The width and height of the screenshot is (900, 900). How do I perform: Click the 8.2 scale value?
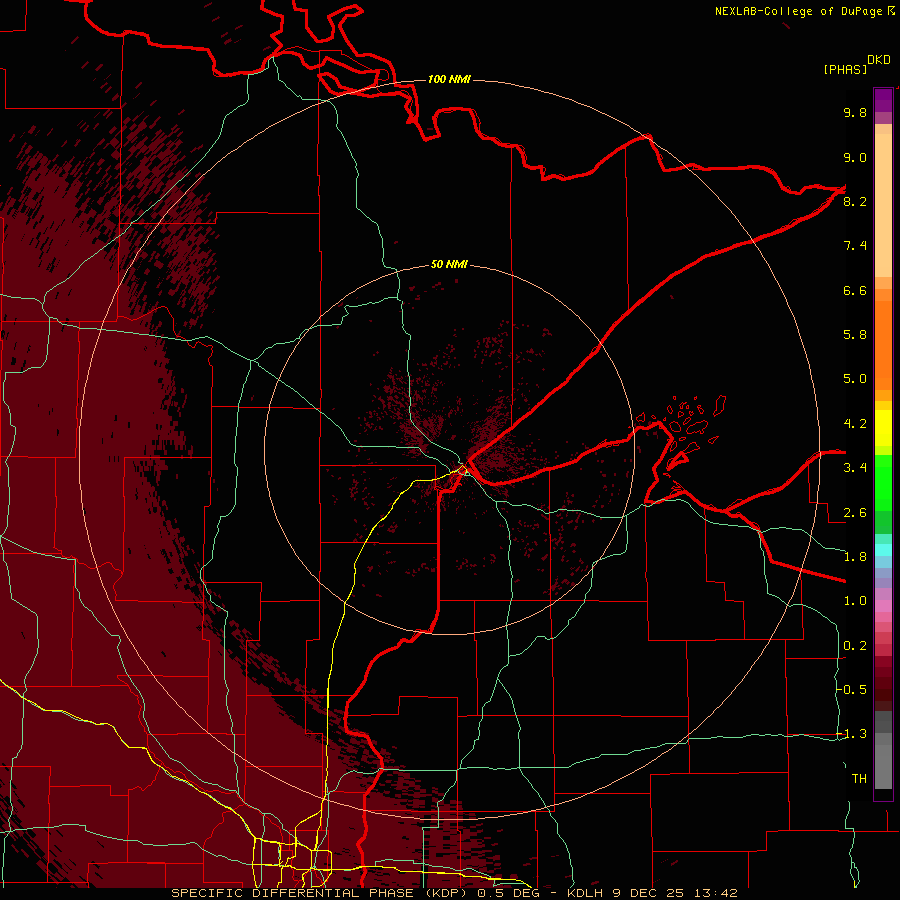click(855, 201)
